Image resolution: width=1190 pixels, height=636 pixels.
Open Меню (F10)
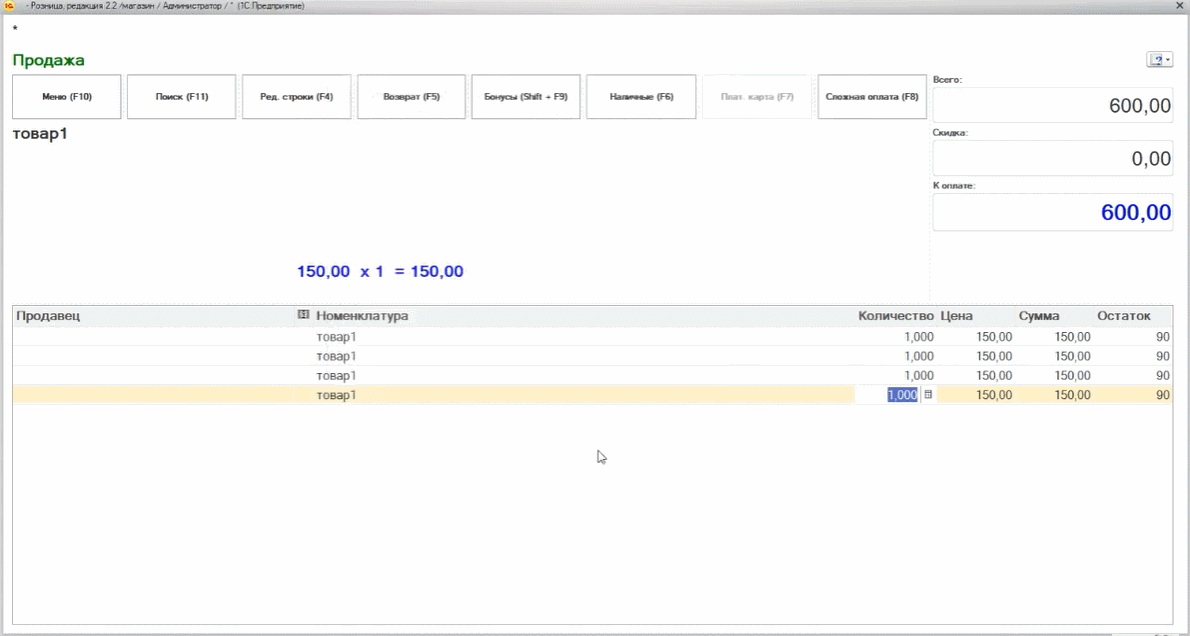pyautogui.click(x=67, y=97)
